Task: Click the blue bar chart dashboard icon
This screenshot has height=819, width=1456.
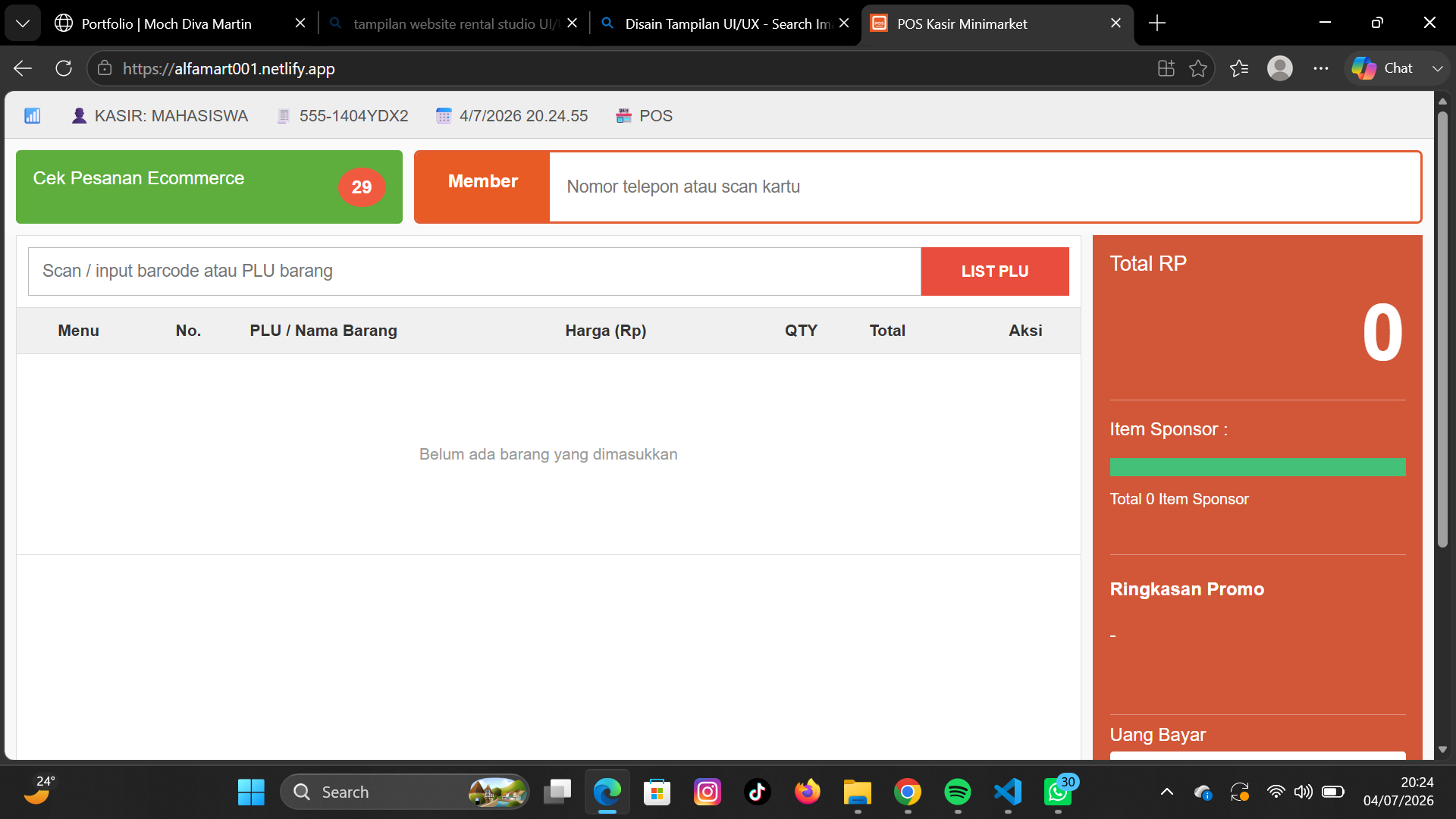Action: click(x=33, y=115)
